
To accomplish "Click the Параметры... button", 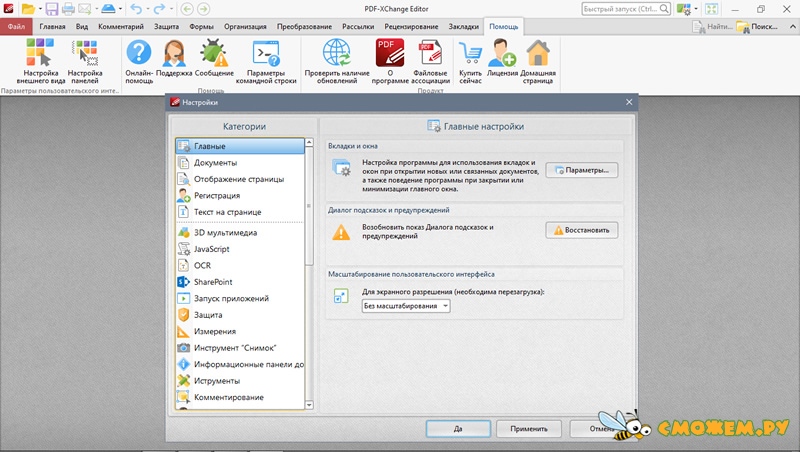I will click(x=582, y=170).
